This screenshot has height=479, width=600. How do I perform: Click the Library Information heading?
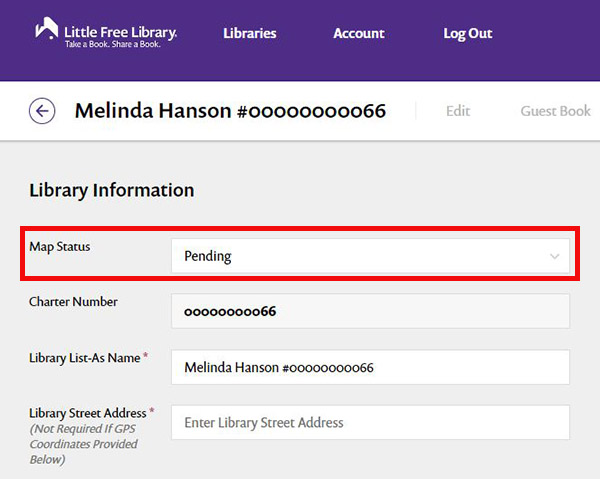pyautogui.click(x=112, y=190)
